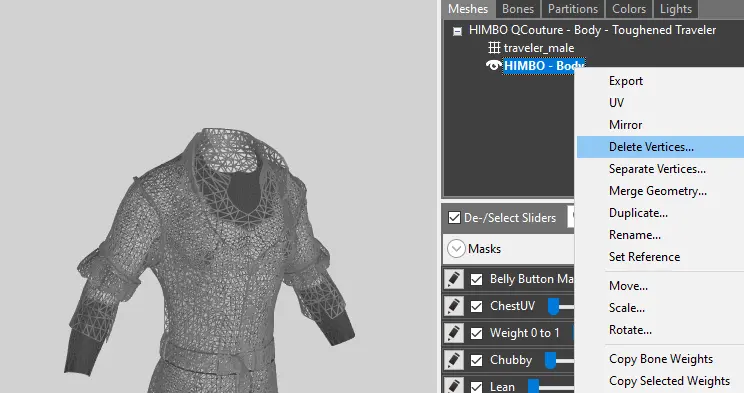Expand the Masks dropdown
Viewport: 744px width, 393px height.
point(456,249)
